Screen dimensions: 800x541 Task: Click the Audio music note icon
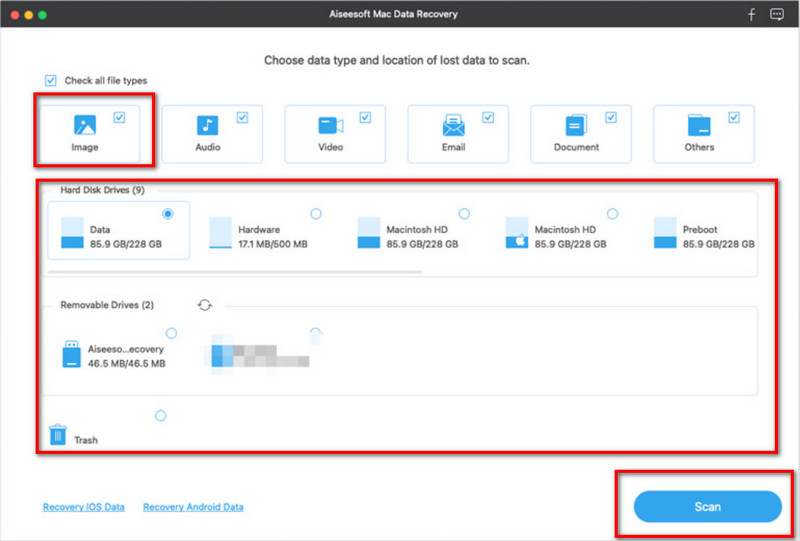pos(207,125)
